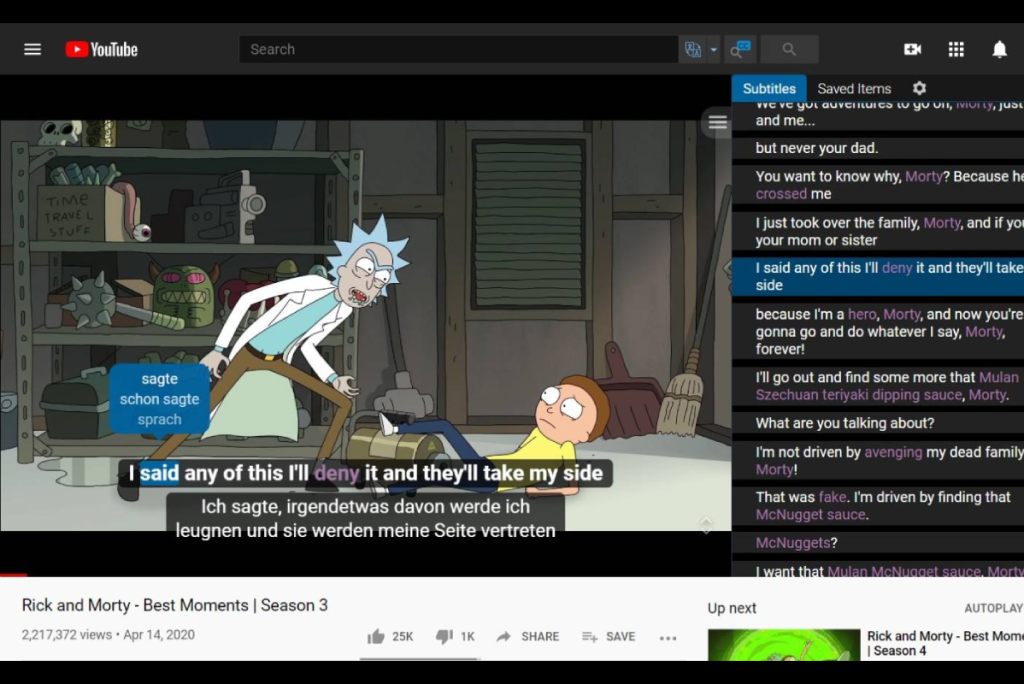
Task: Like the video with thumbs up
Action: 376,636
